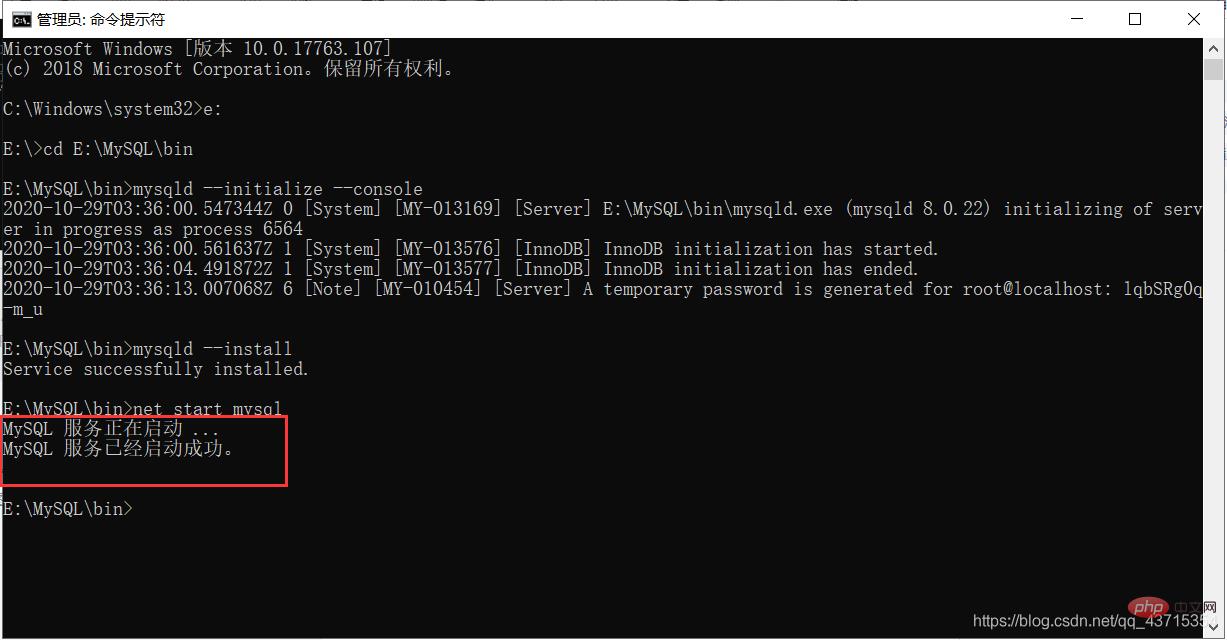
Task: Click the "Service successfully installed." message
Action: tap(156, 369)
